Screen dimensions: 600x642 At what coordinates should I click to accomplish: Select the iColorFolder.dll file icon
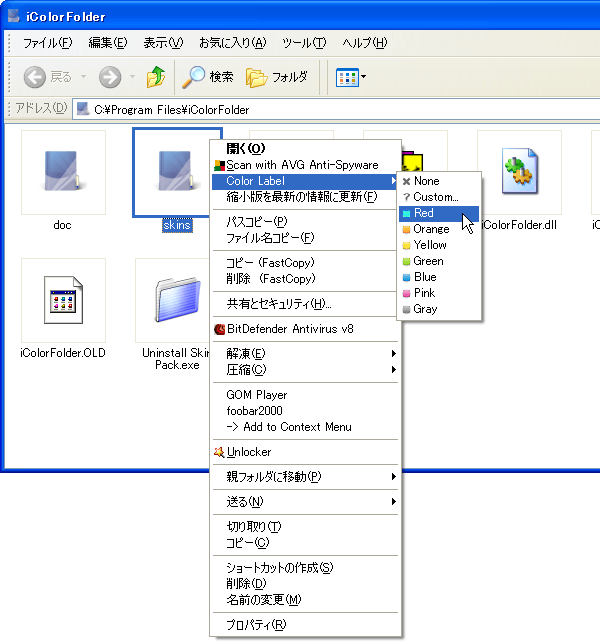click(x=519, y=170)
